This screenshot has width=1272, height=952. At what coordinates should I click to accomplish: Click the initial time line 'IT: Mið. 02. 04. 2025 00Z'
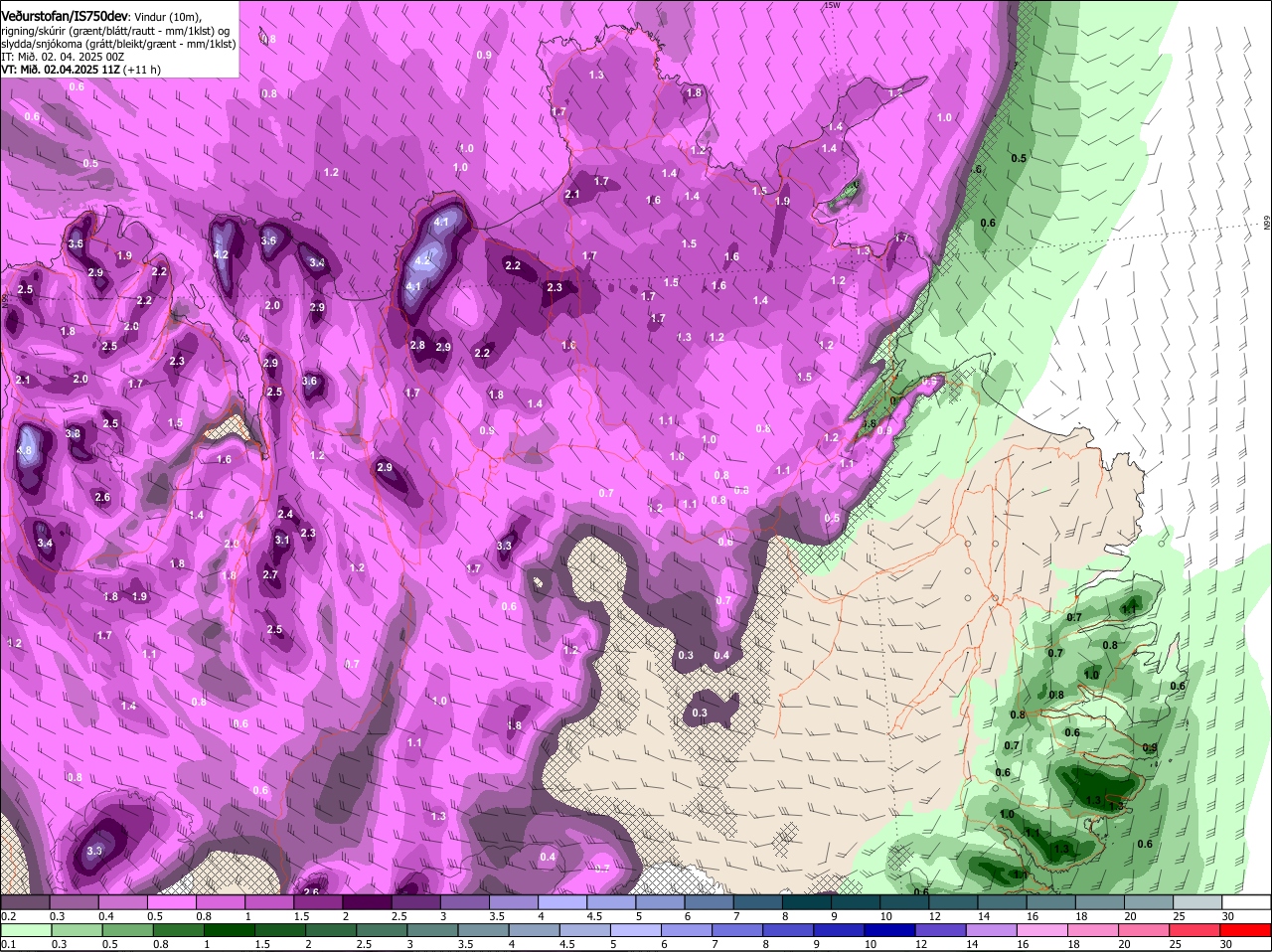63,57
